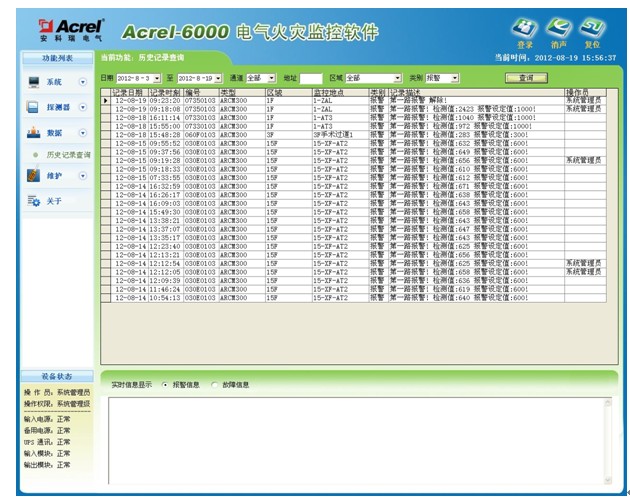
Task: Click cell 060F0103 in 编号 column
Action: [x=200, y=135]
